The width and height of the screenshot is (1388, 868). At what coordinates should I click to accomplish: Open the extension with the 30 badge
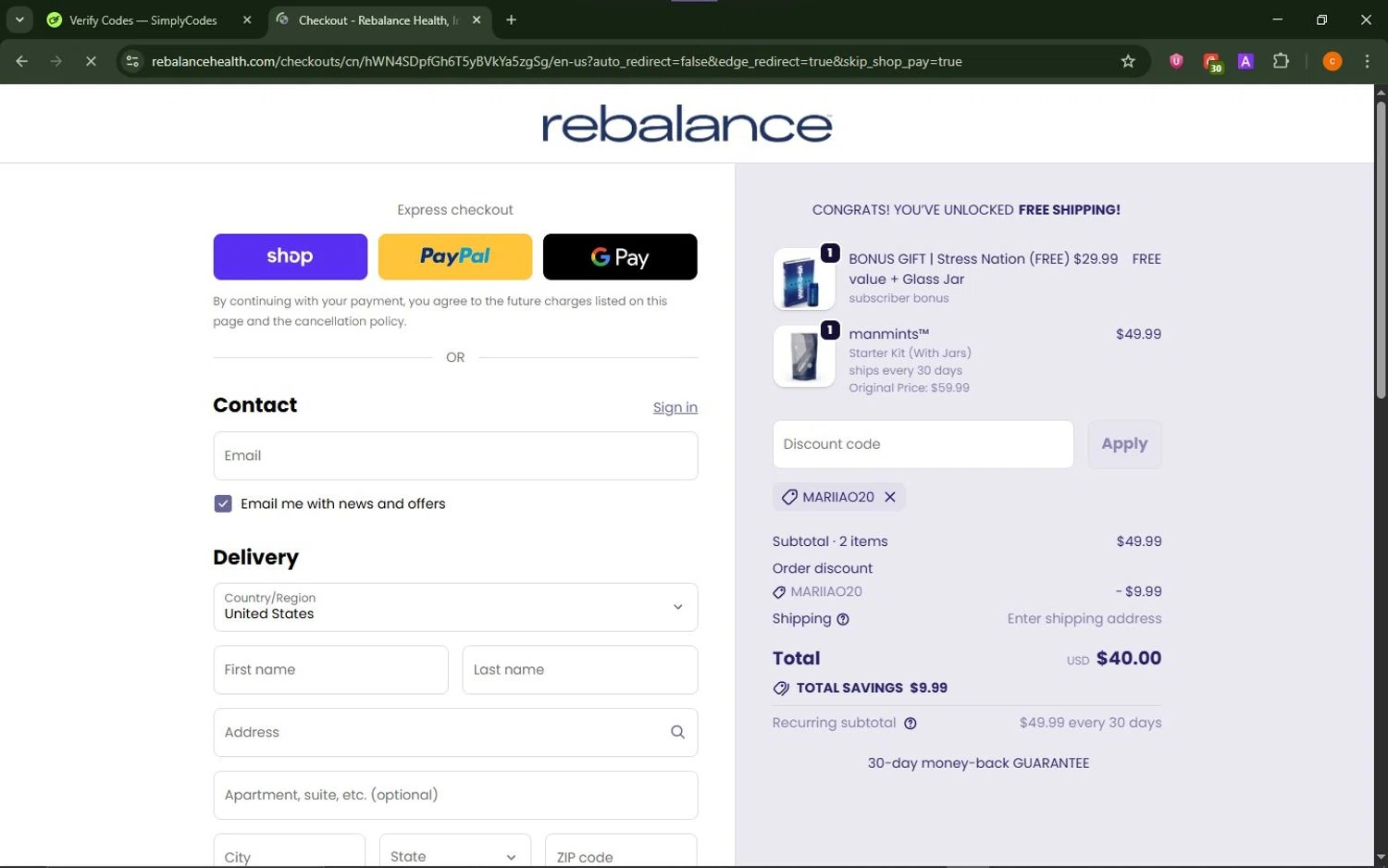[1212, 62]
